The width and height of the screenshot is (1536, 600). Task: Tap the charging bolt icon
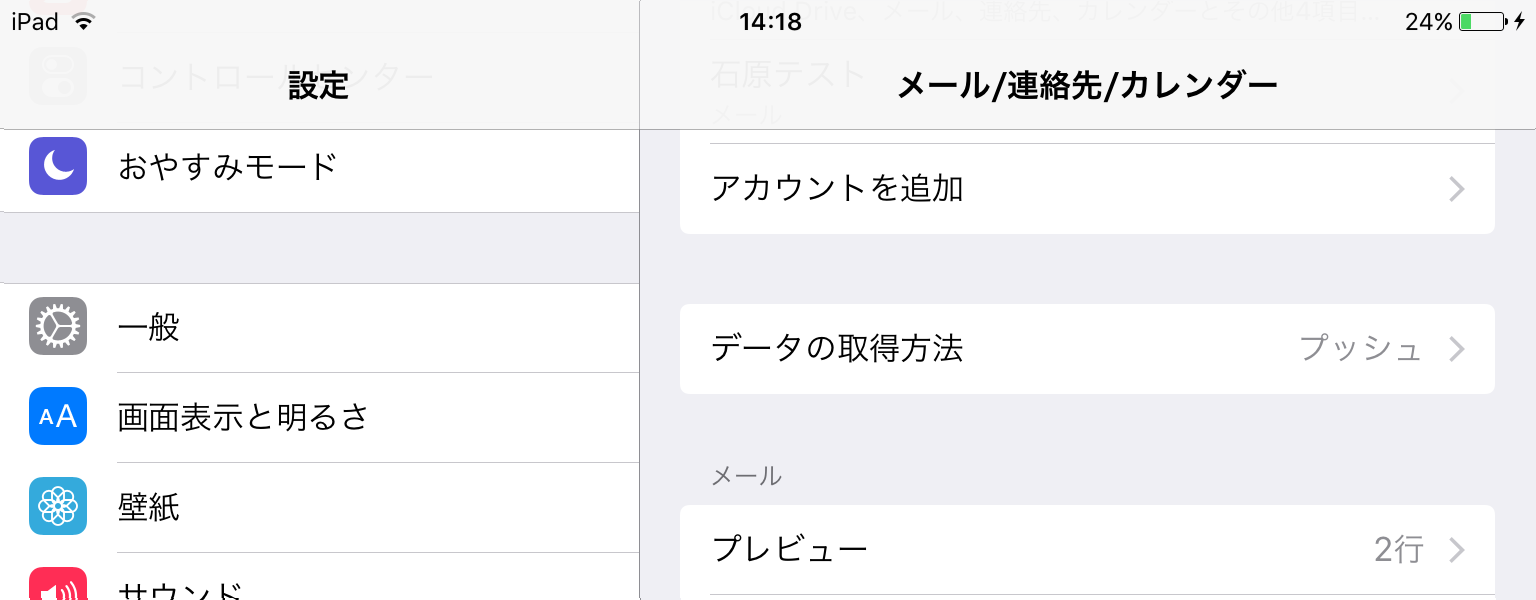pos(1519,21)
